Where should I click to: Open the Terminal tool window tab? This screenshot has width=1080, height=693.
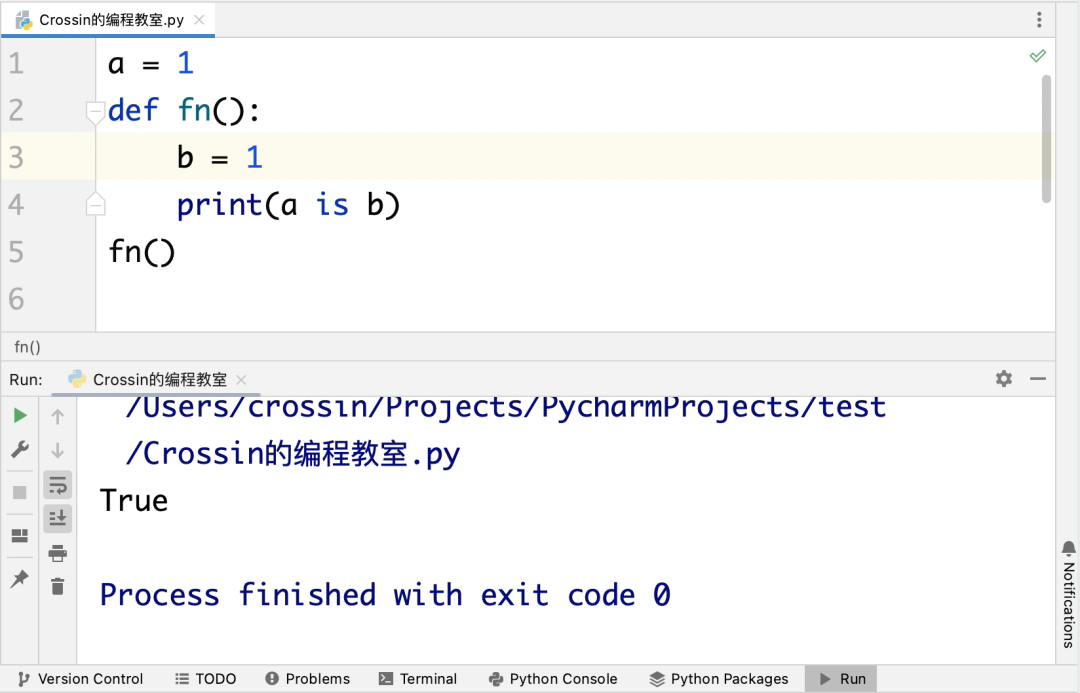coord(418,679)
